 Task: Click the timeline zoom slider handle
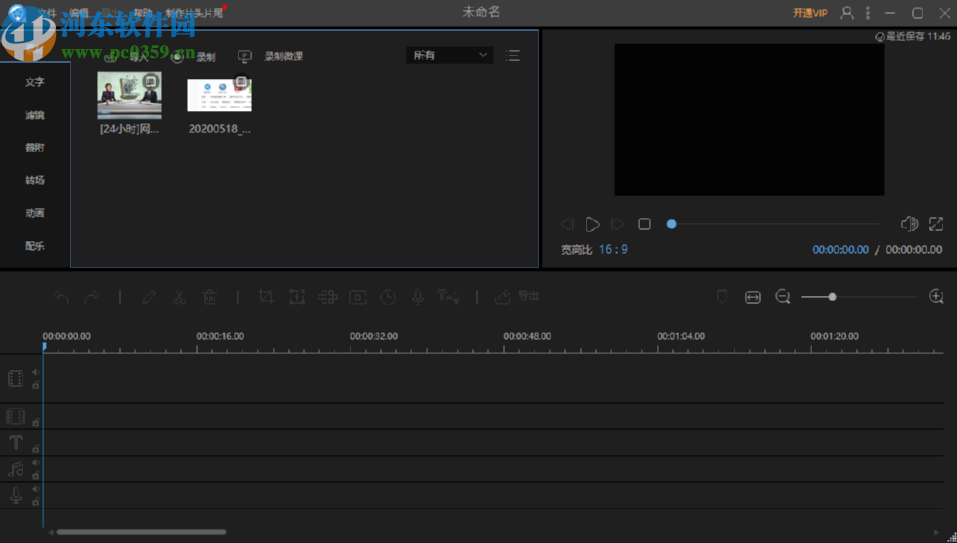[x=832, y=297]
